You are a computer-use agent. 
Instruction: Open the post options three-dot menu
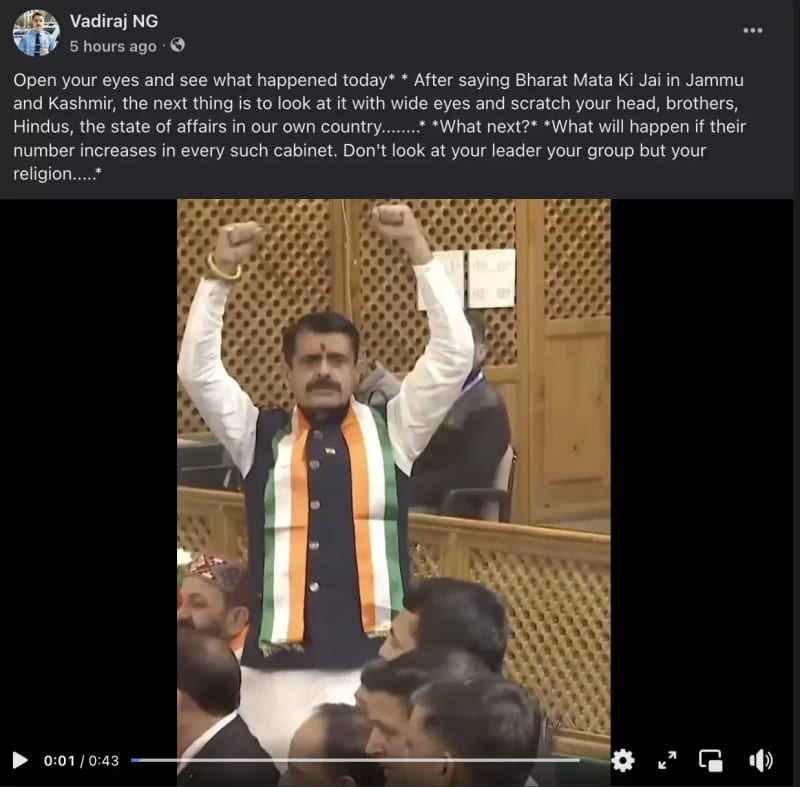pyautogui.click(x=753, y=31)
